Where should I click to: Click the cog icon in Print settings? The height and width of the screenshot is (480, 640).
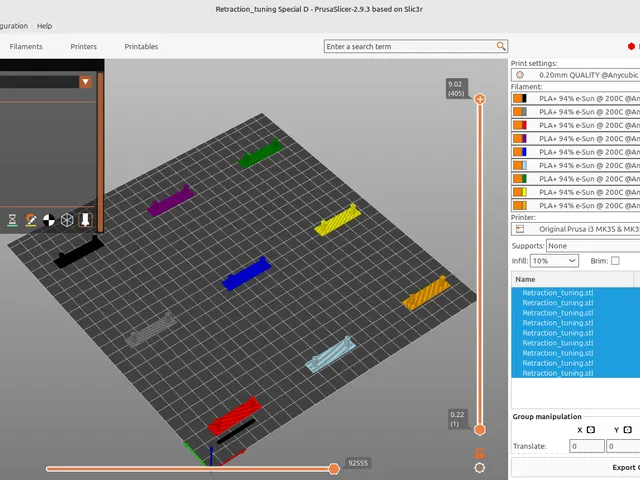[x=520, y=75]
